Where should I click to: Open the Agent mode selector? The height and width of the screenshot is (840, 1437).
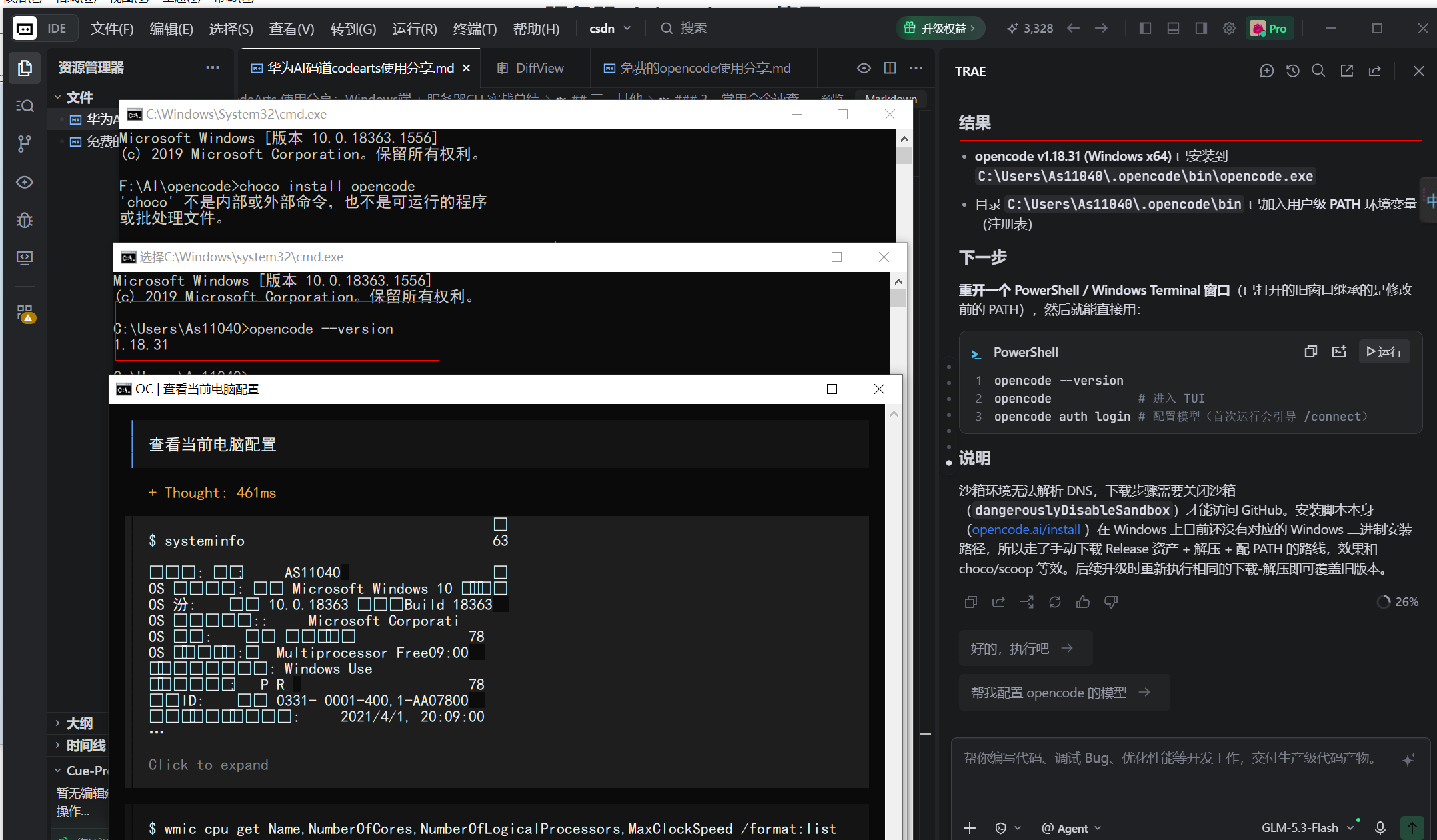1072,827
